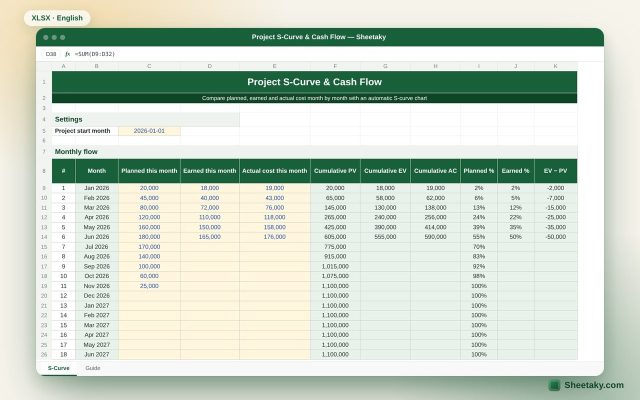Select the 'Jun 2027' month cell
The image size is (640, 400).
tap(97, 354)
